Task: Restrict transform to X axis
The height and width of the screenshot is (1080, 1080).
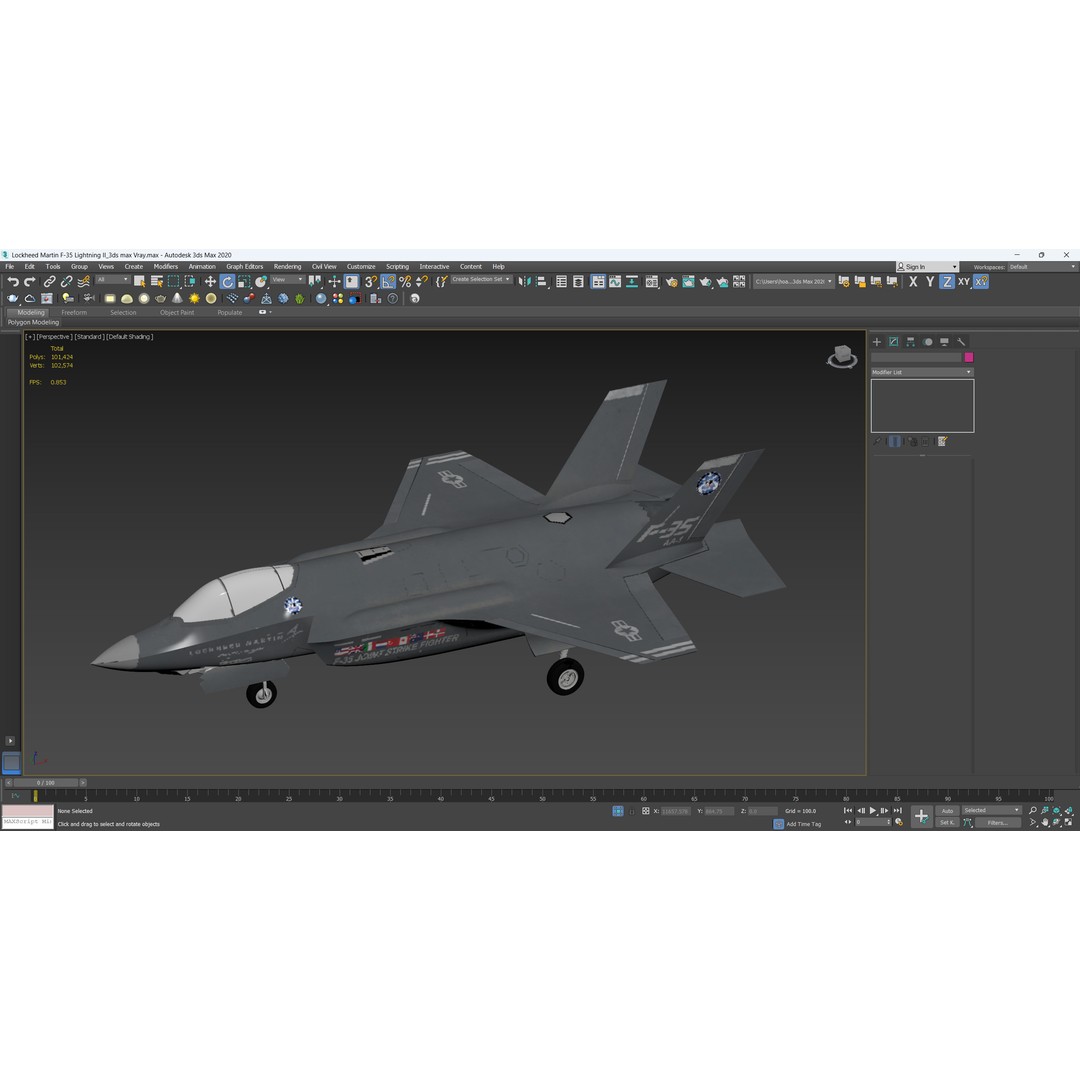Action: coord(913,282)
